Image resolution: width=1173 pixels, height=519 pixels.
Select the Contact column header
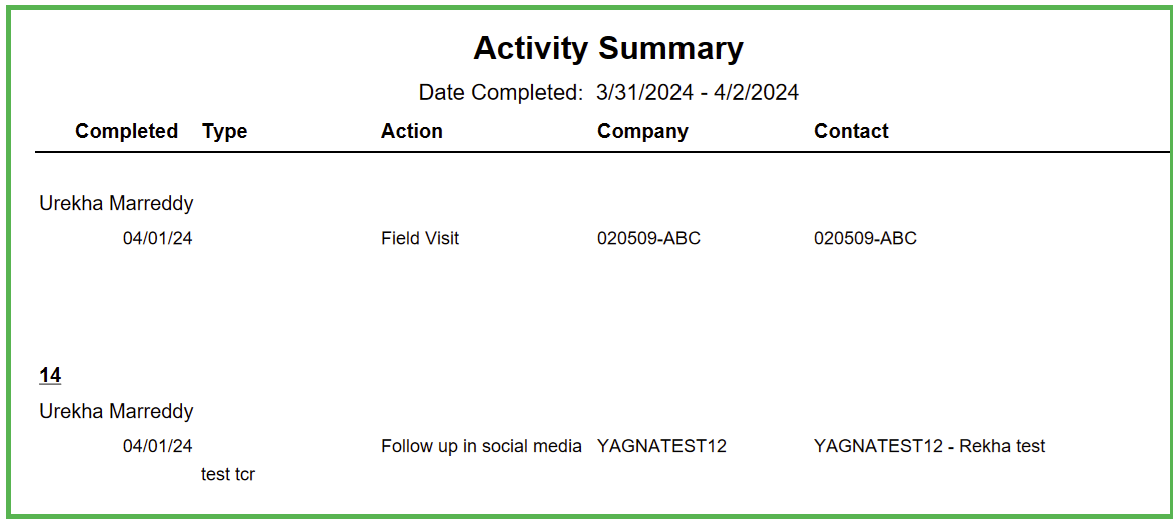[x=851, y=131]
